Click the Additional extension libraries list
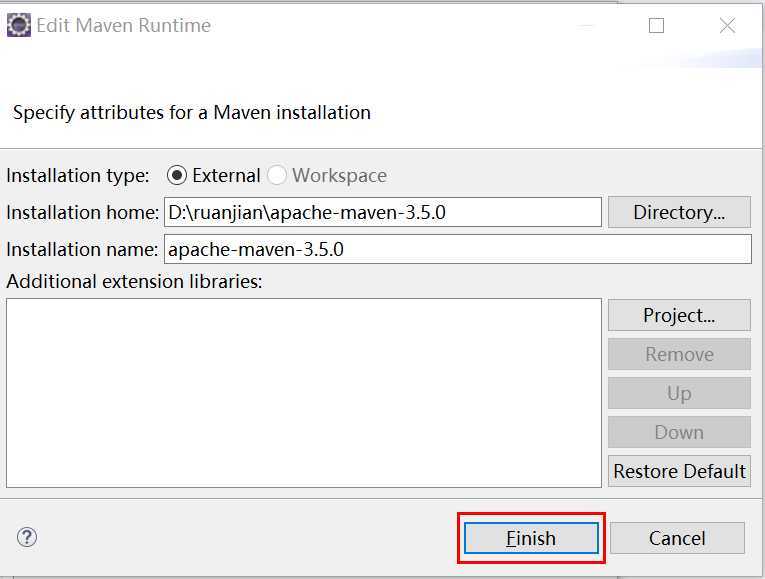The width and height of the screenshot is (765, 579). pos(304,393)
